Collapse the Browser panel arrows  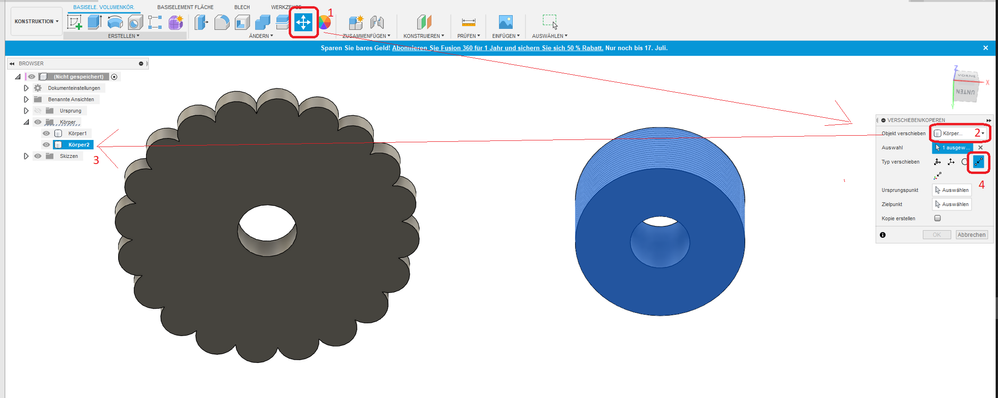12,64
